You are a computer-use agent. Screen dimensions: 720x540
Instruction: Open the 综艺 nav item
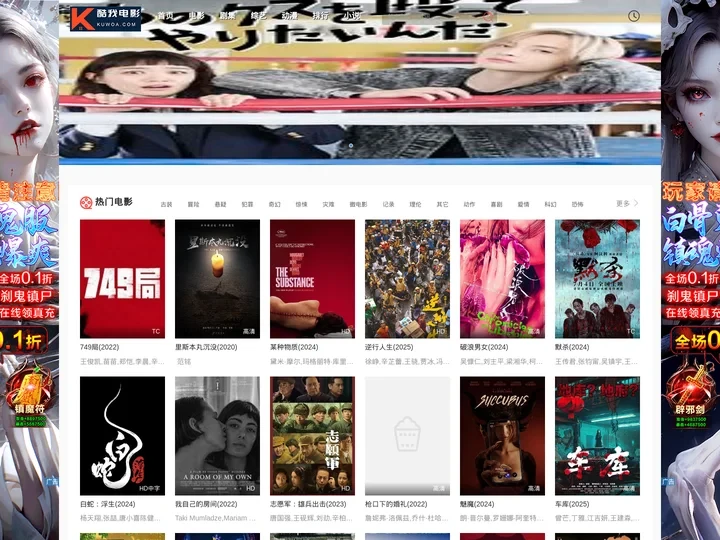(x=259, y=16)
